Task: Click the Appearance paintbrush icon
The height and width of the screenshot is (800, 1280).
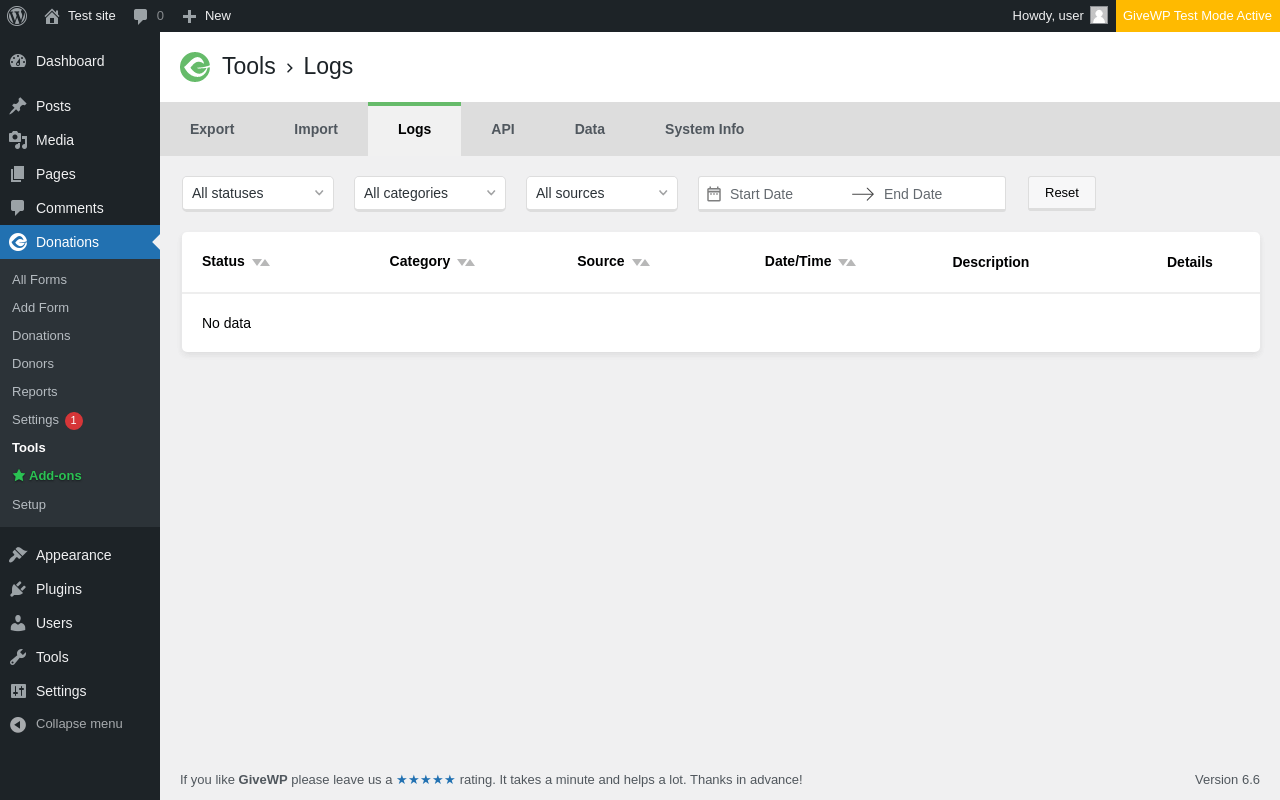Action: pyautogui.click(x=18, y=555)
